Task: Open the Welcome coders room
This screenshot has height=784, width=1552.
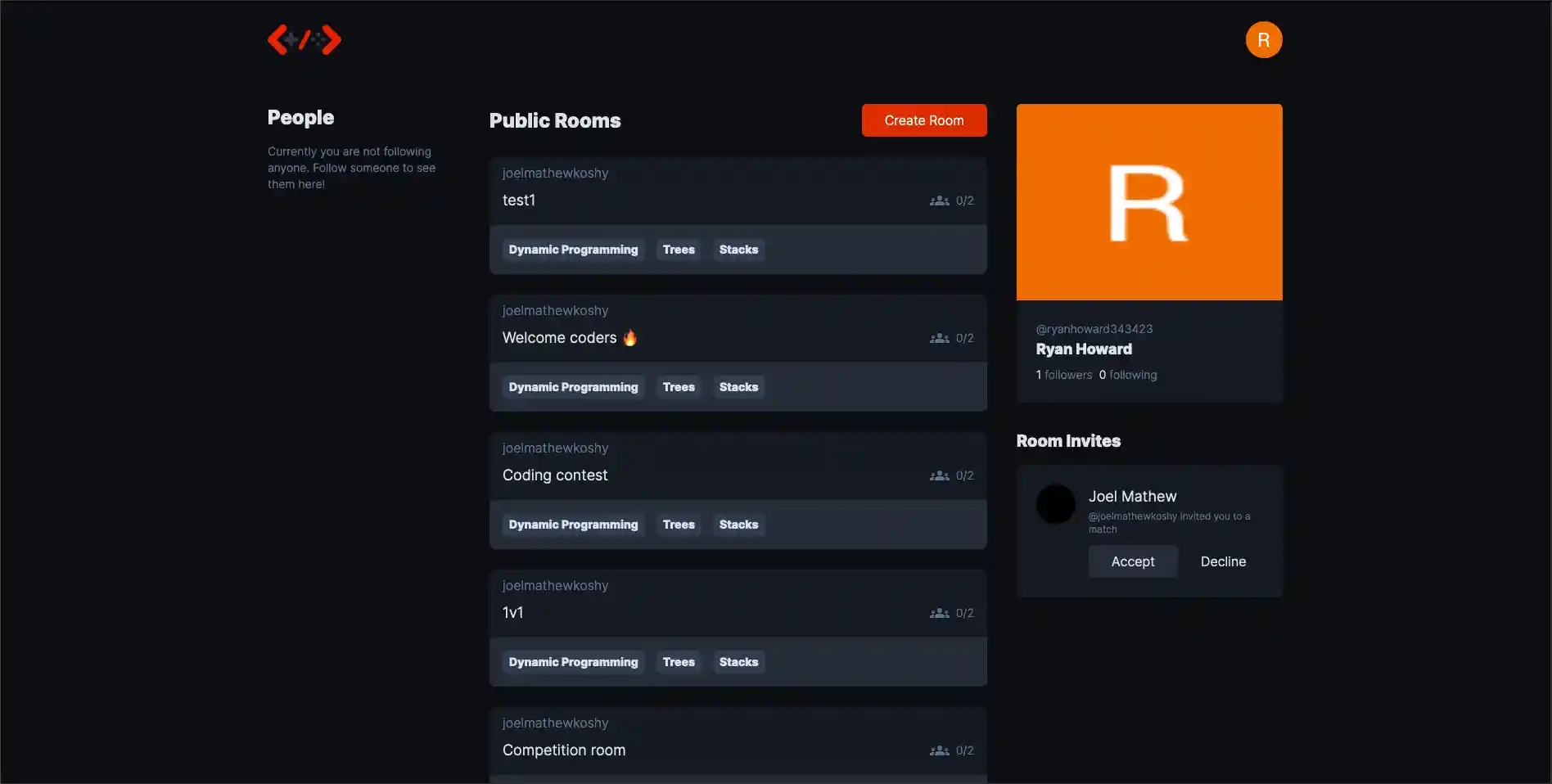Action: pos(560,338)
